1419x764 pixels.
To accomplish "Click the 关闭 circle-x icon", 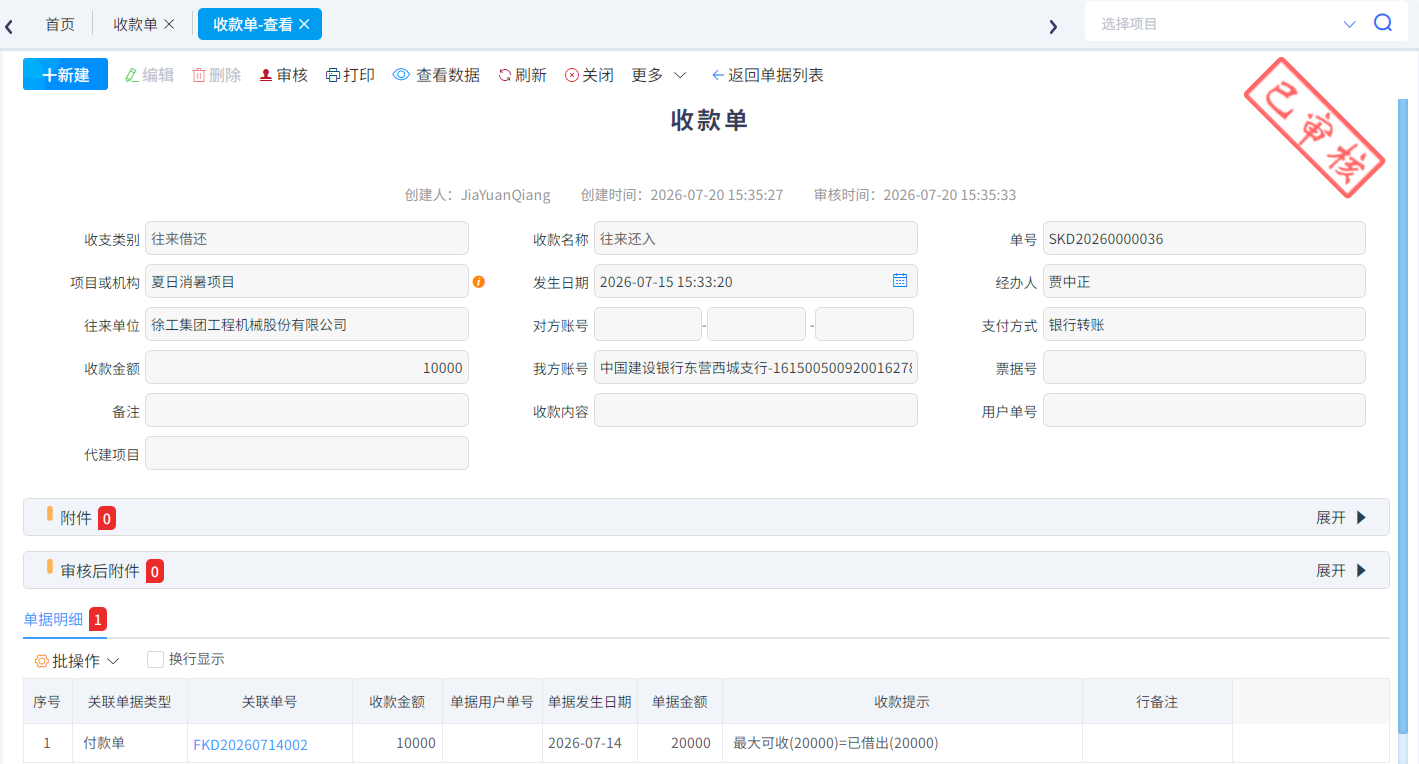I will [572, 75].
